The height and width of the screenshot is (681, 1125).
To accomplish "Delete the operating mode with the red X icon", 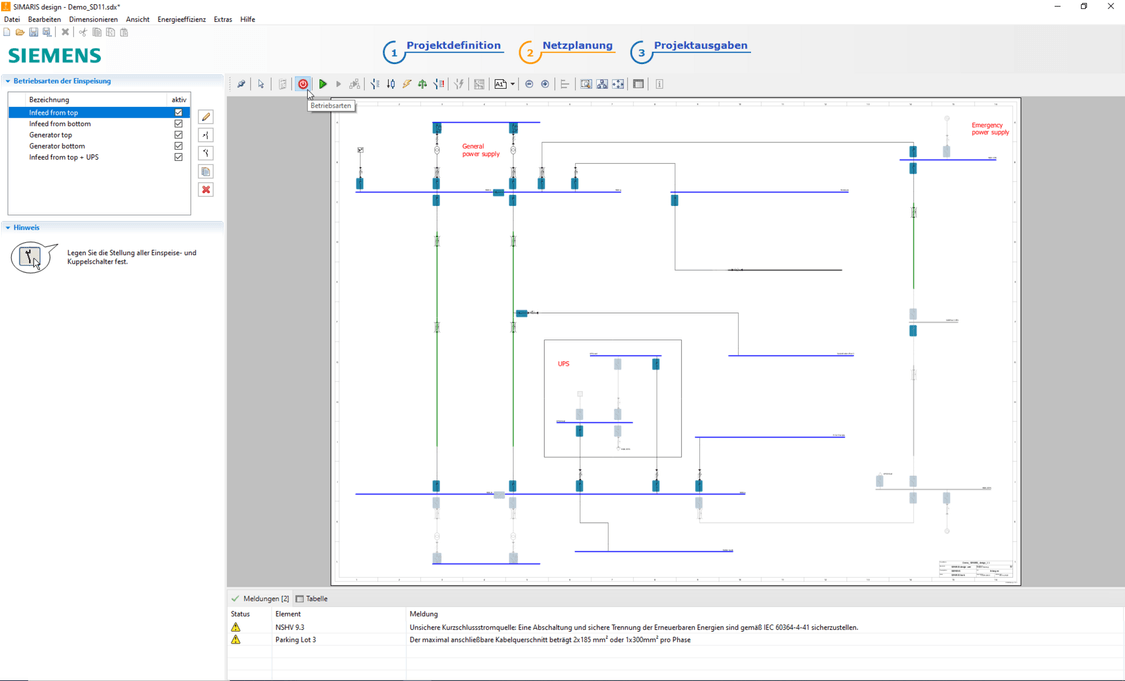I will (205, 189).
